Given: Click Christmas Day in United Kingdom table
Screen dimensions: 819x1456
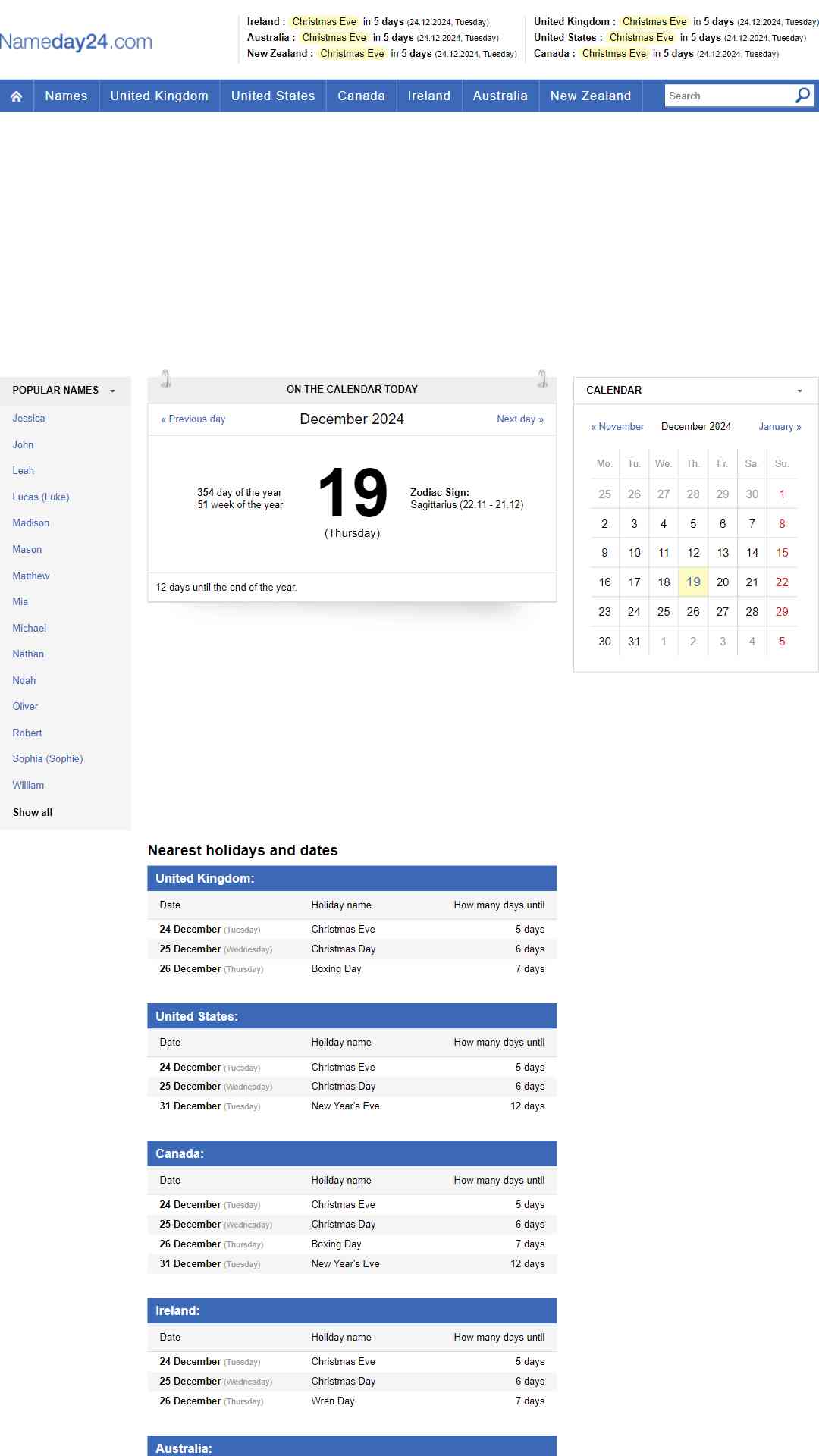Looking at the screenshot, I should (344, 949).
